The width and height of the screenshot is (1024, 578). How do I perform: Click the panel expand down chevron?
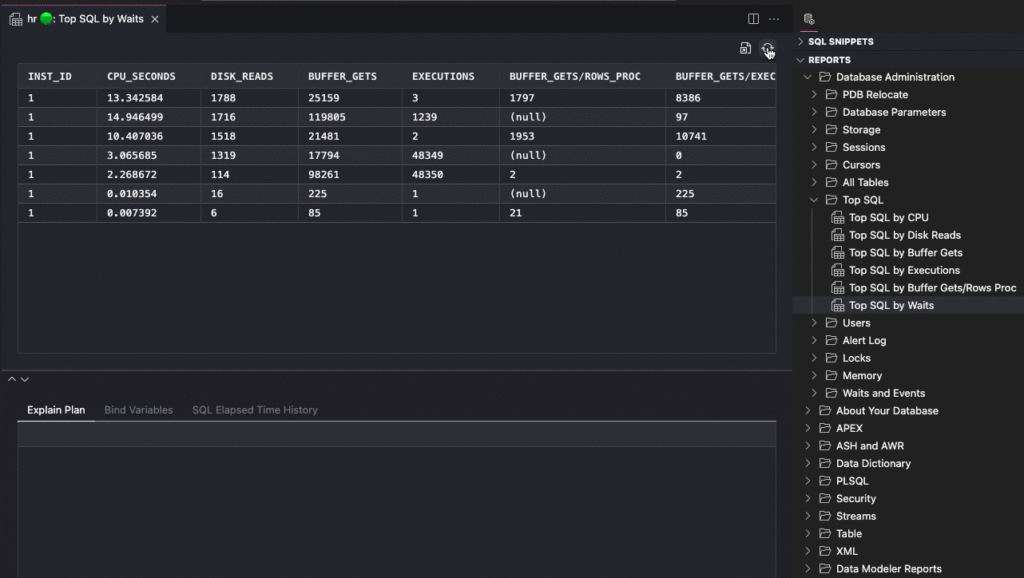pyautogui.click(x=25, y=380)
